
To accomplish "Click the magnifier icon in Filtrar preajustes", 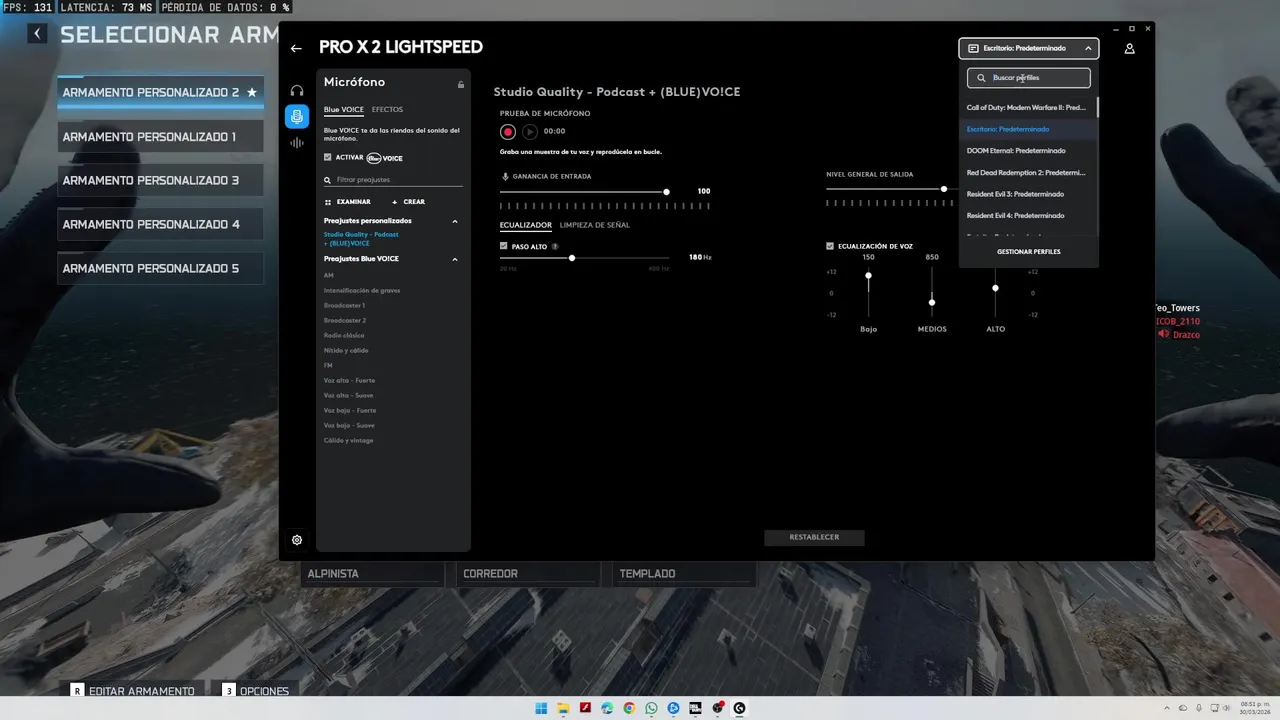I will (328, 180).
